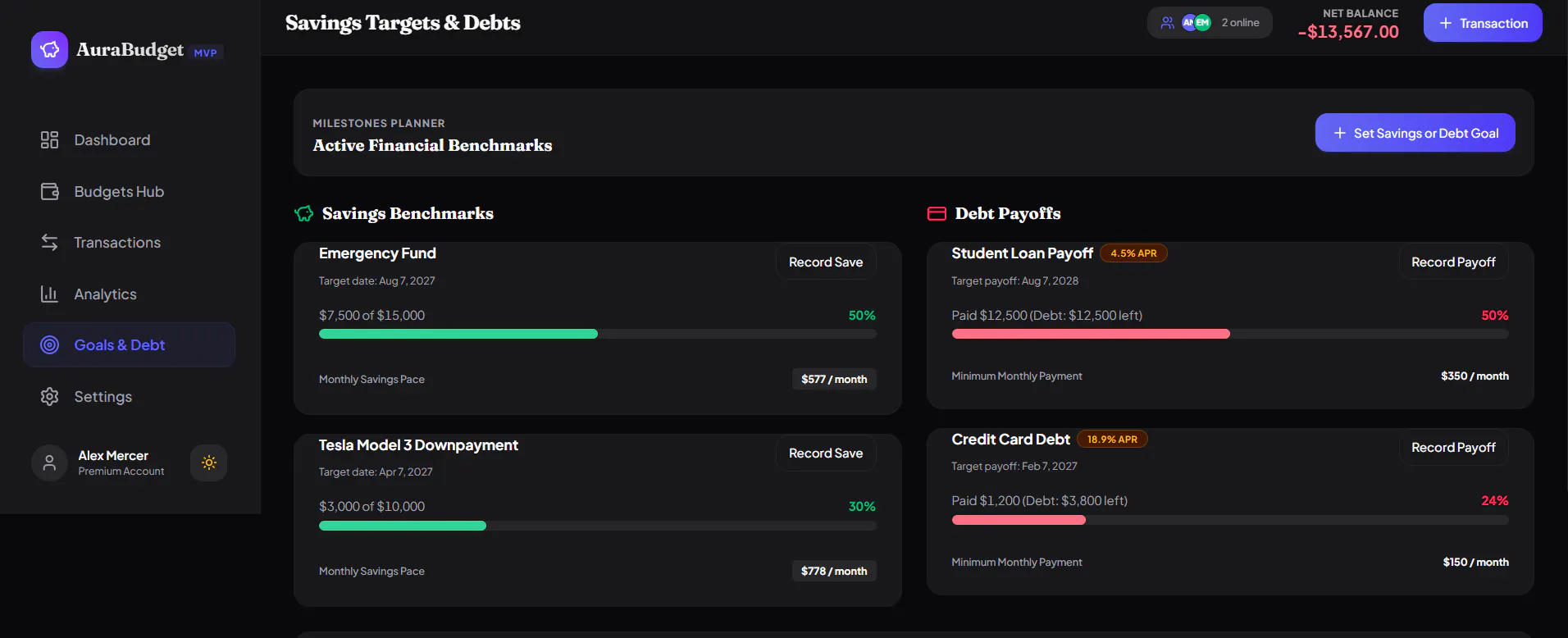1568x638 pixels.
Task: Record Payoff for Student Loan
Action: (x=1453, y=262)
